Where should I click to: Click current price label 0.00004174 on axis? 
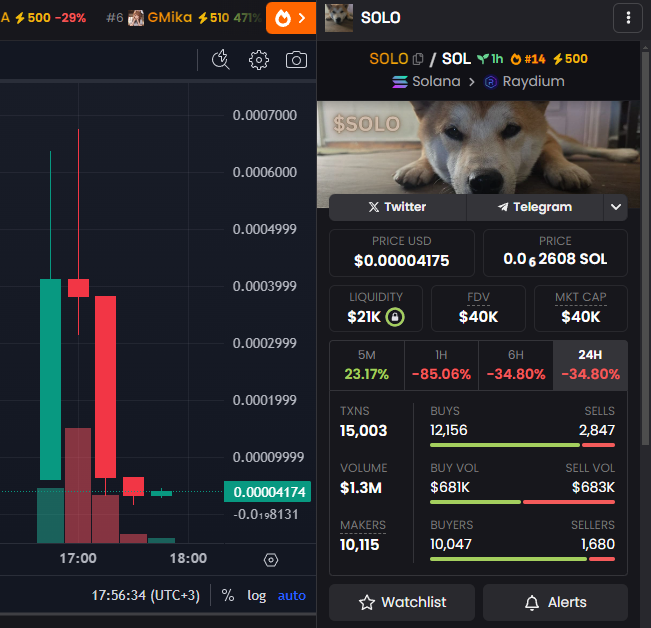click(267, 492)
